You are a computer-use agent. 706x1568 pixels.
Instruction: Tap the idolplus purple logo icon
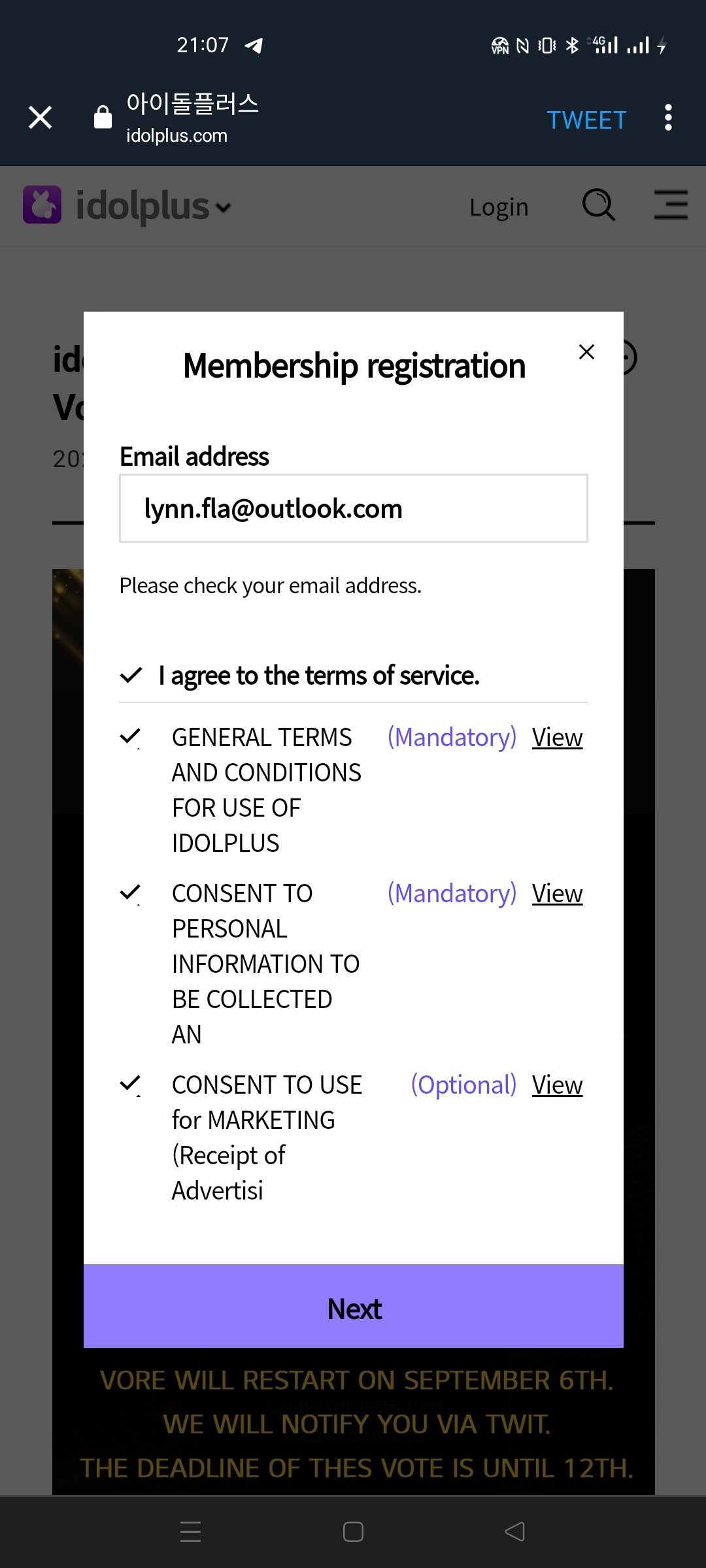(x=42, y=205)
